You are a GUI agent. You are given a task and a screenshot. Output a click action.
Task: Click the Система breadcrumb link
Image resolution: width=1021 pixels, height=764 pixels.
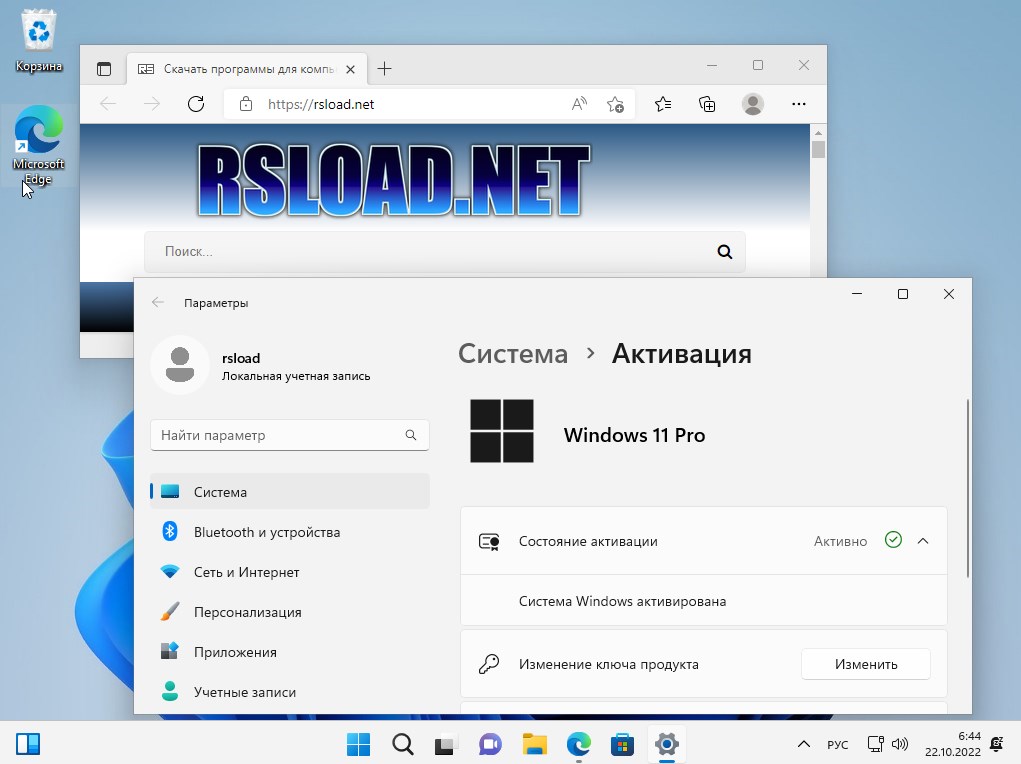(x=513, y=354)
